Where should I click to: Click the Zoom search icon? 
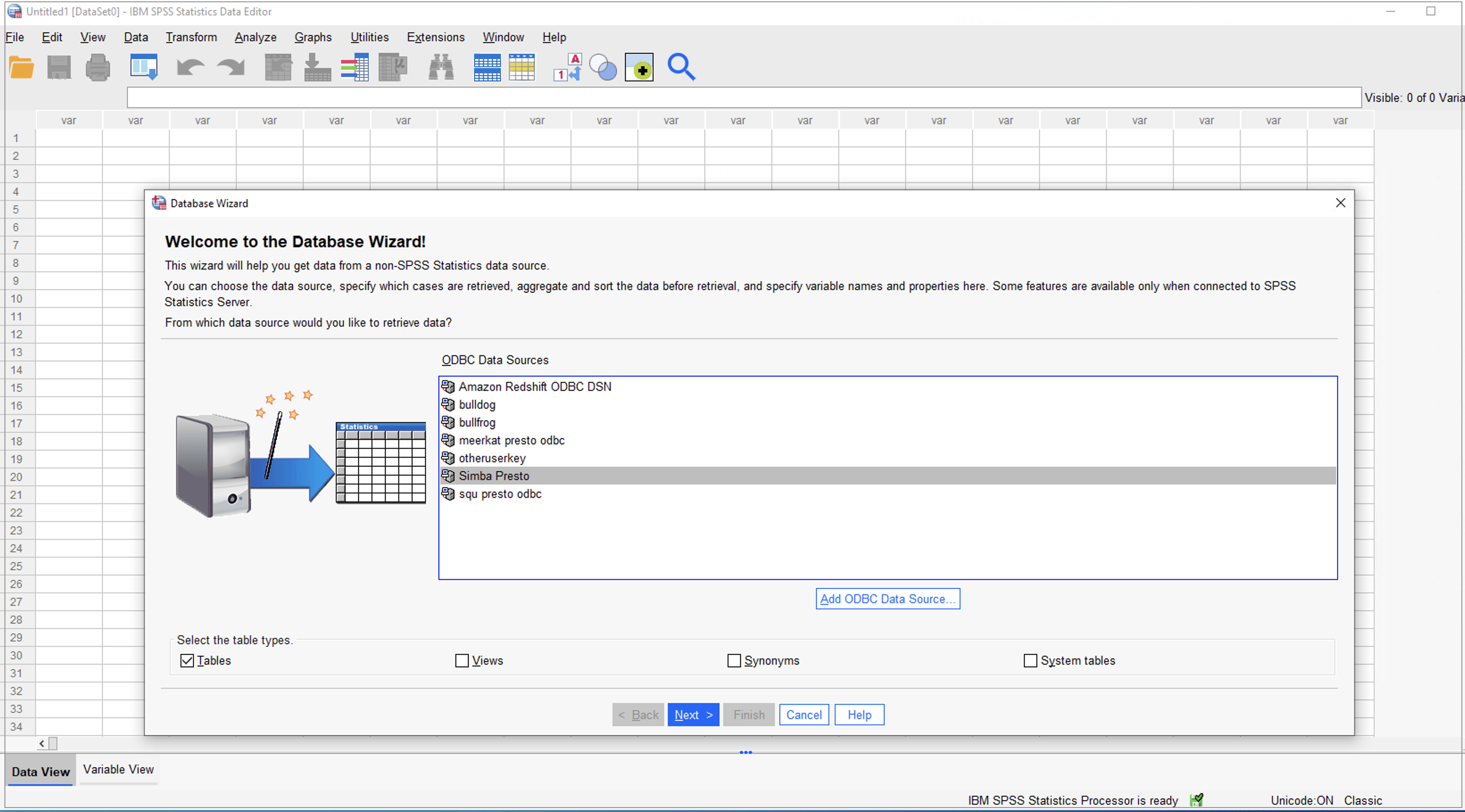coord(682,66)
